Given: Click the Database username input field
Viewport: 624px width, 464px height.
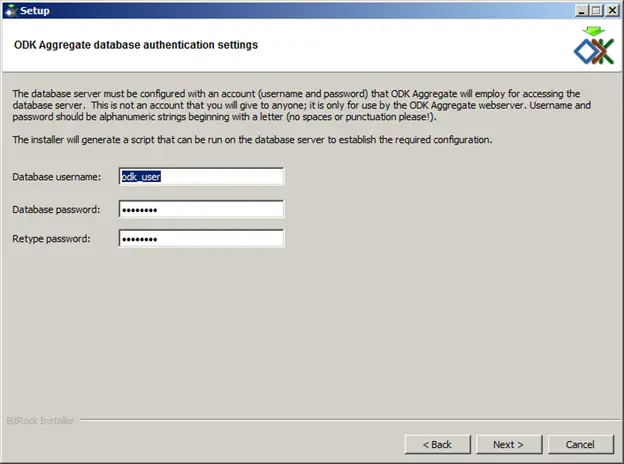Looking at the screenshot, I should point(201,176).
